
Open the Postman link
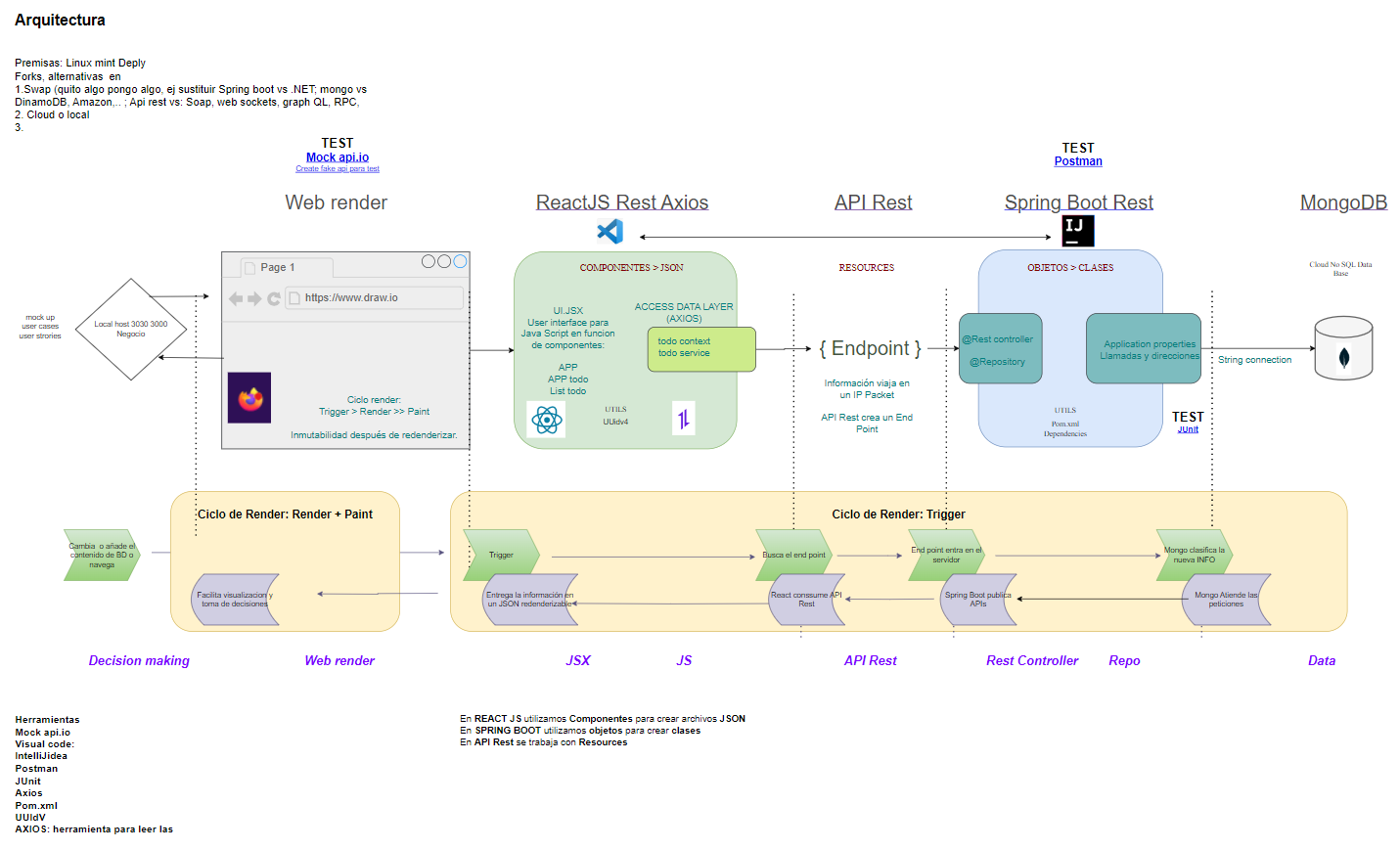[x=1078, y=161]
